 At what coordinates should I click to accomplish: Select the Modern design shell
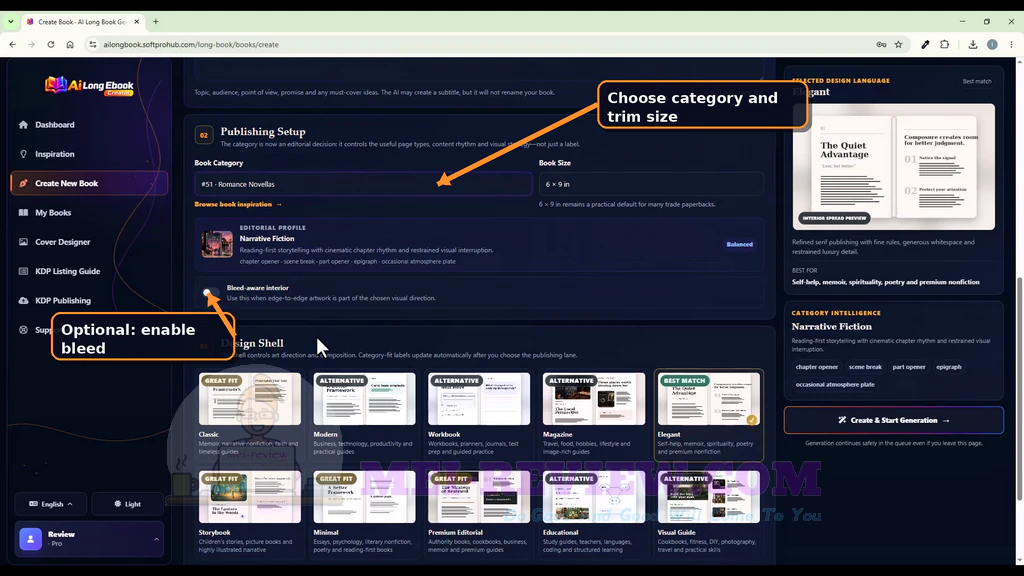point(364,415)
